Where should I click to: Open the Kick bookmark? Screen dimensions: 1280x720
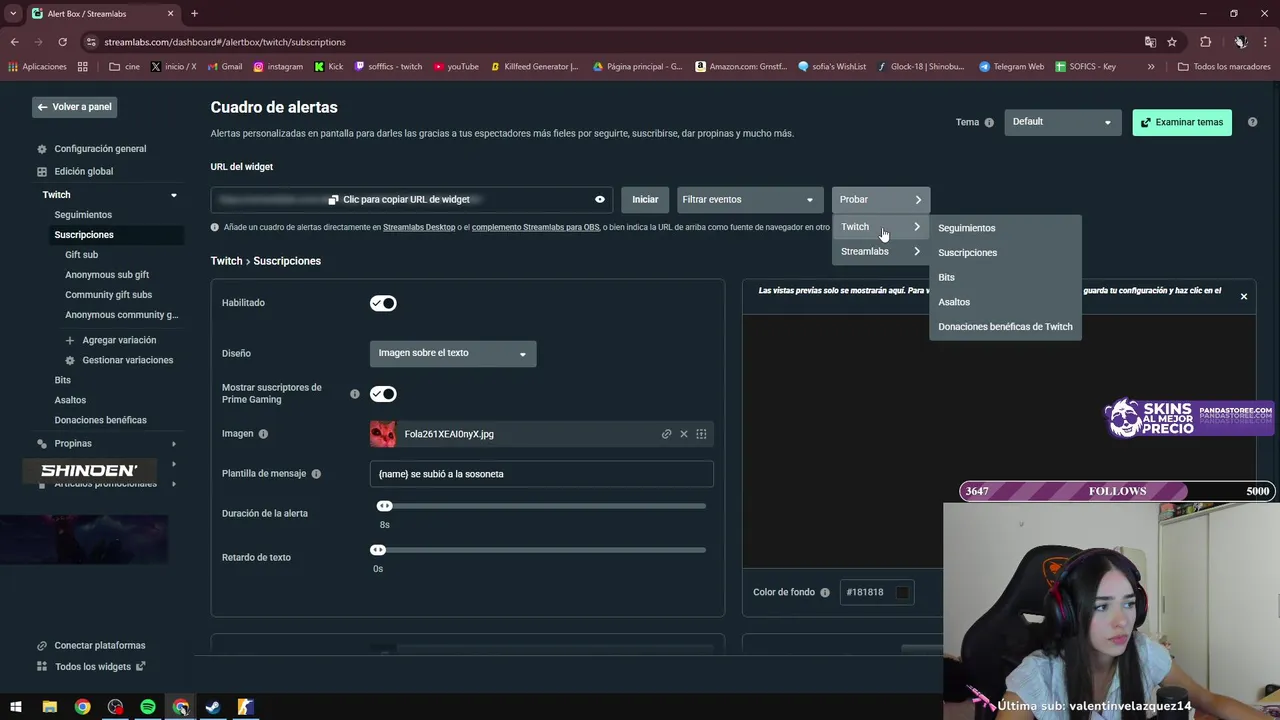328,67
